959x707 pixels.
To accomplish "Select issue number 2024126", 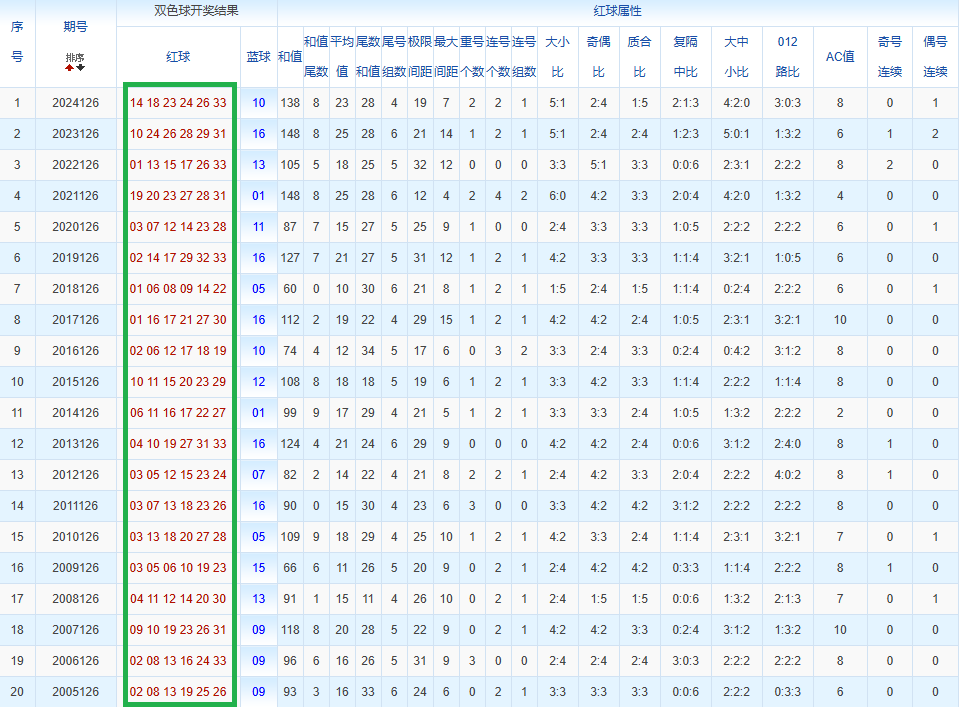I will coord(75,103).
